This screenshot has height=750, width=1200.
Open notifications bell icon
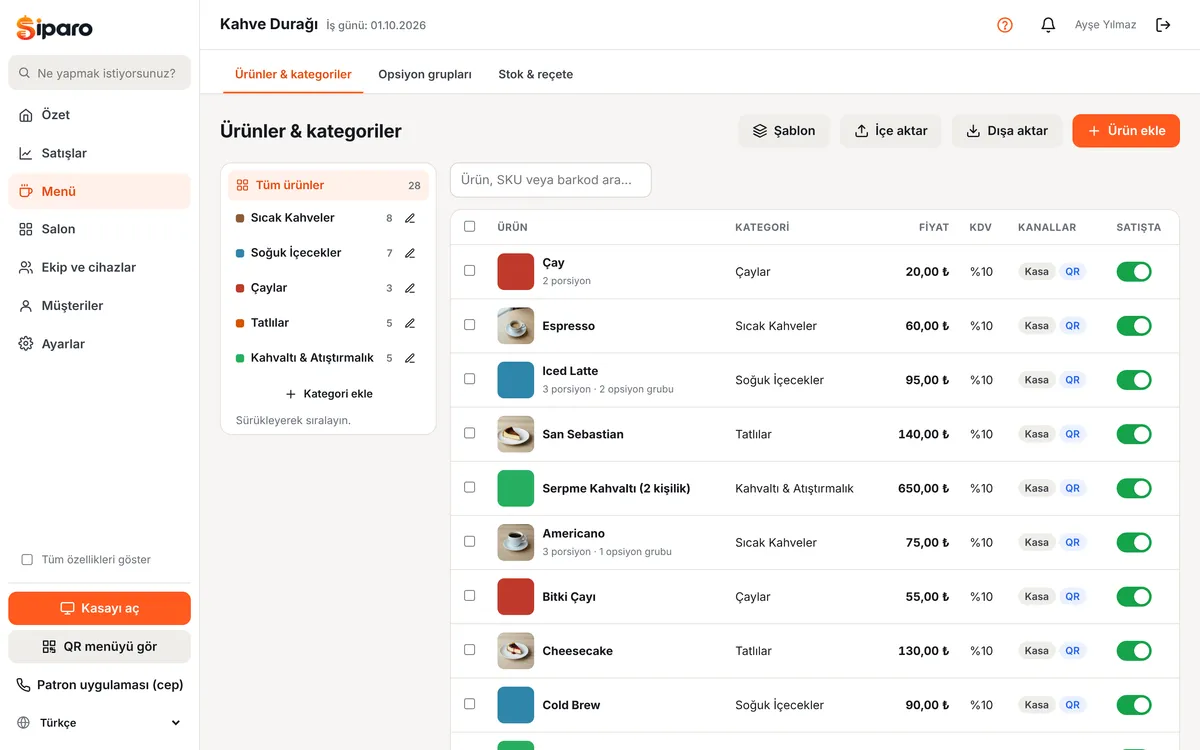(1048, 25)
